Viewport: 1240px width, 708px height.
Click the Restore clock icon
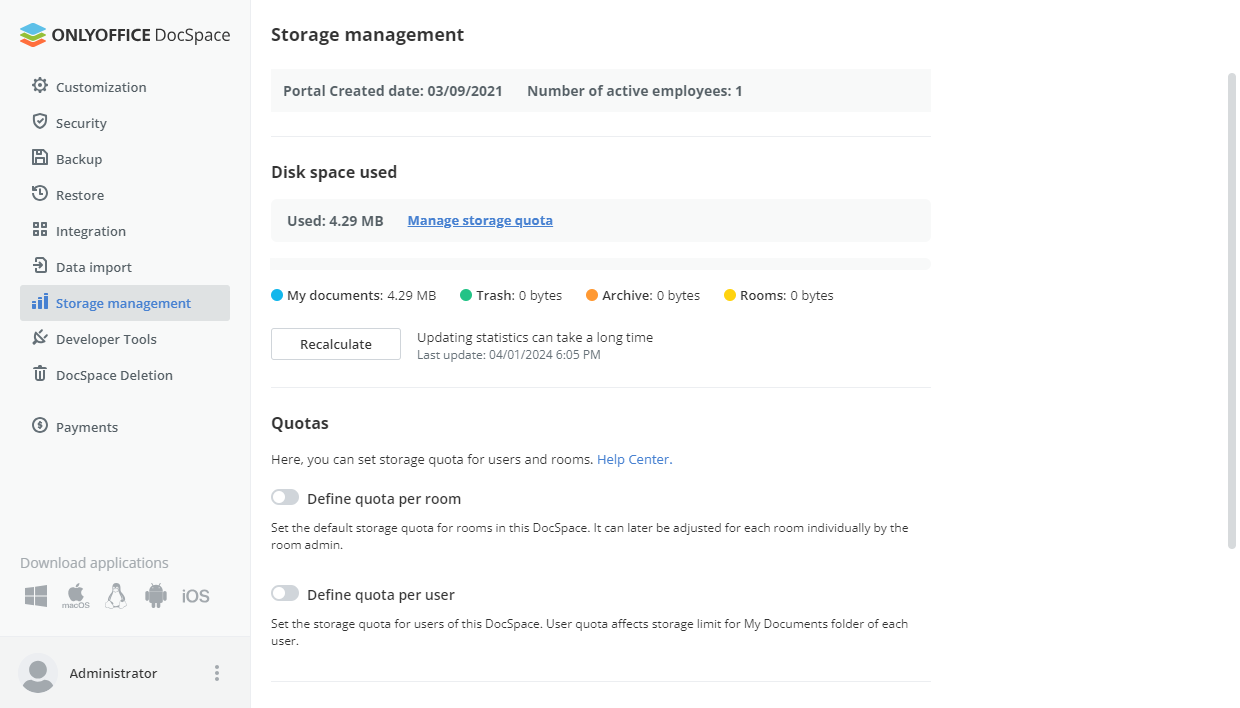pos(40,194)
